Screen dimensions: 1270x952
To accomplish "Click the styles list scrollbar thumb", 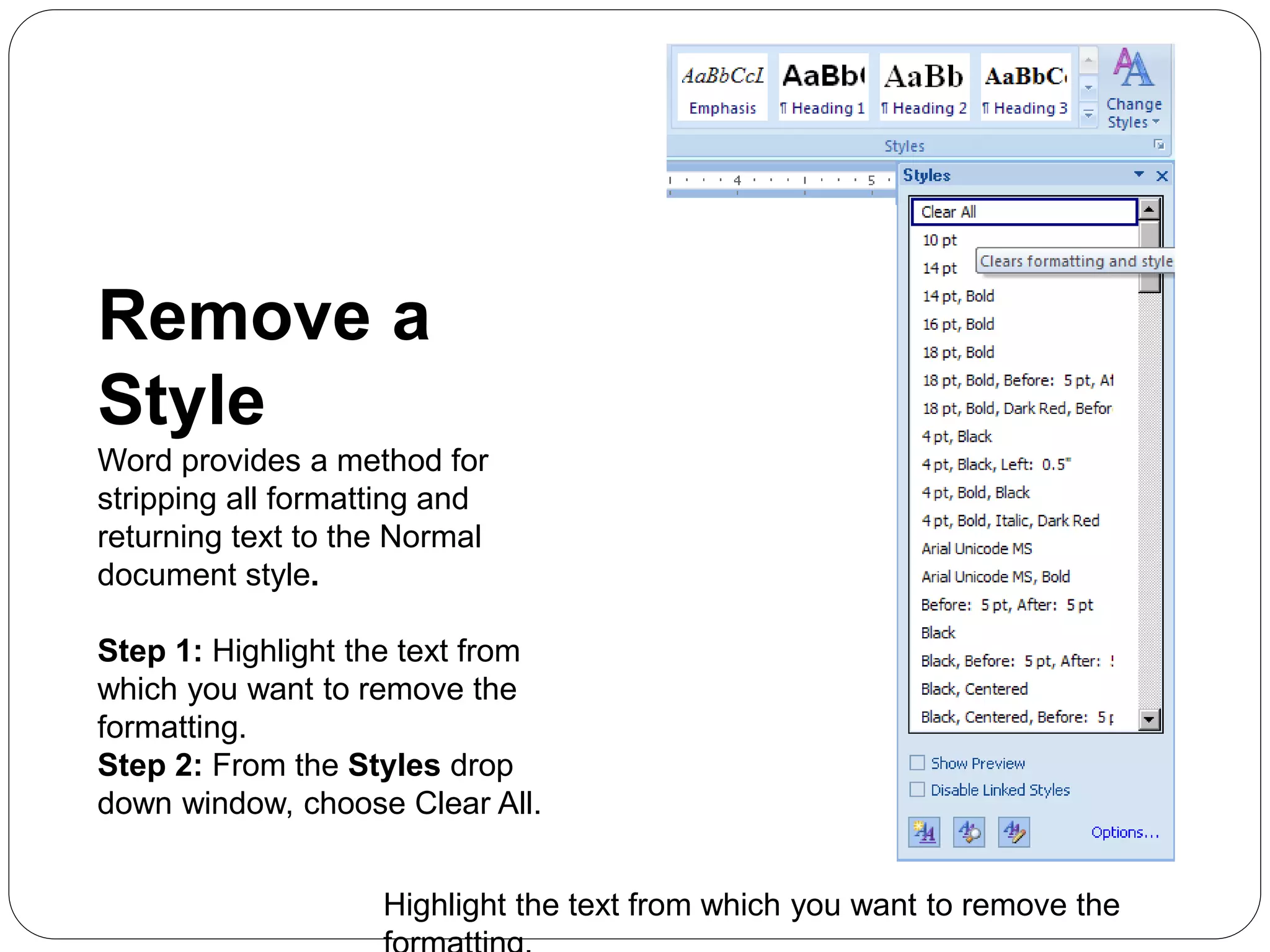I will (1150, 256).
